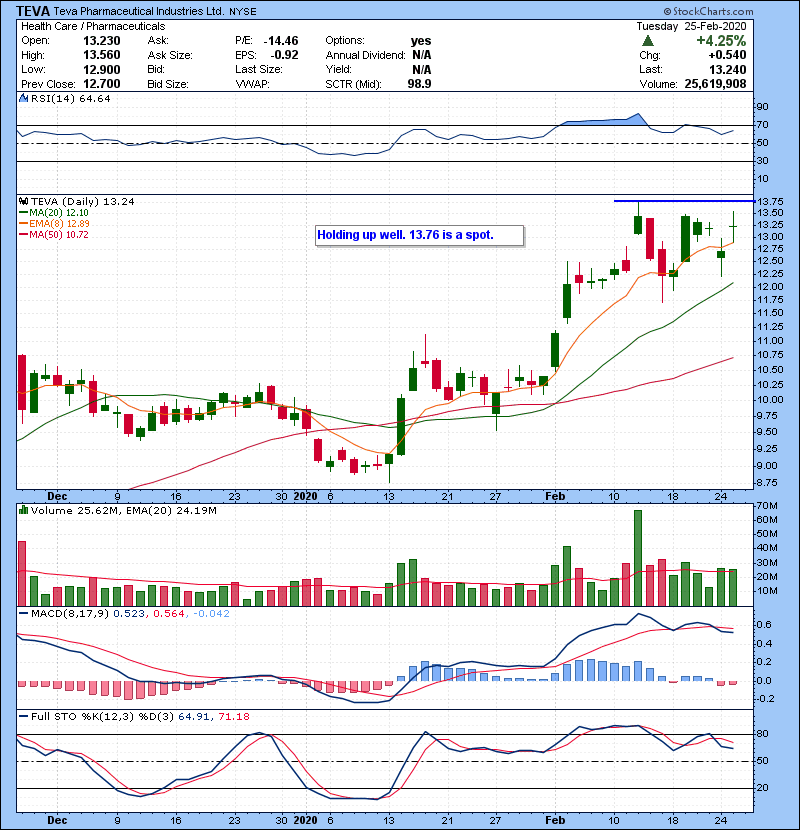Click the stochastic %K value 64.91

194,717
